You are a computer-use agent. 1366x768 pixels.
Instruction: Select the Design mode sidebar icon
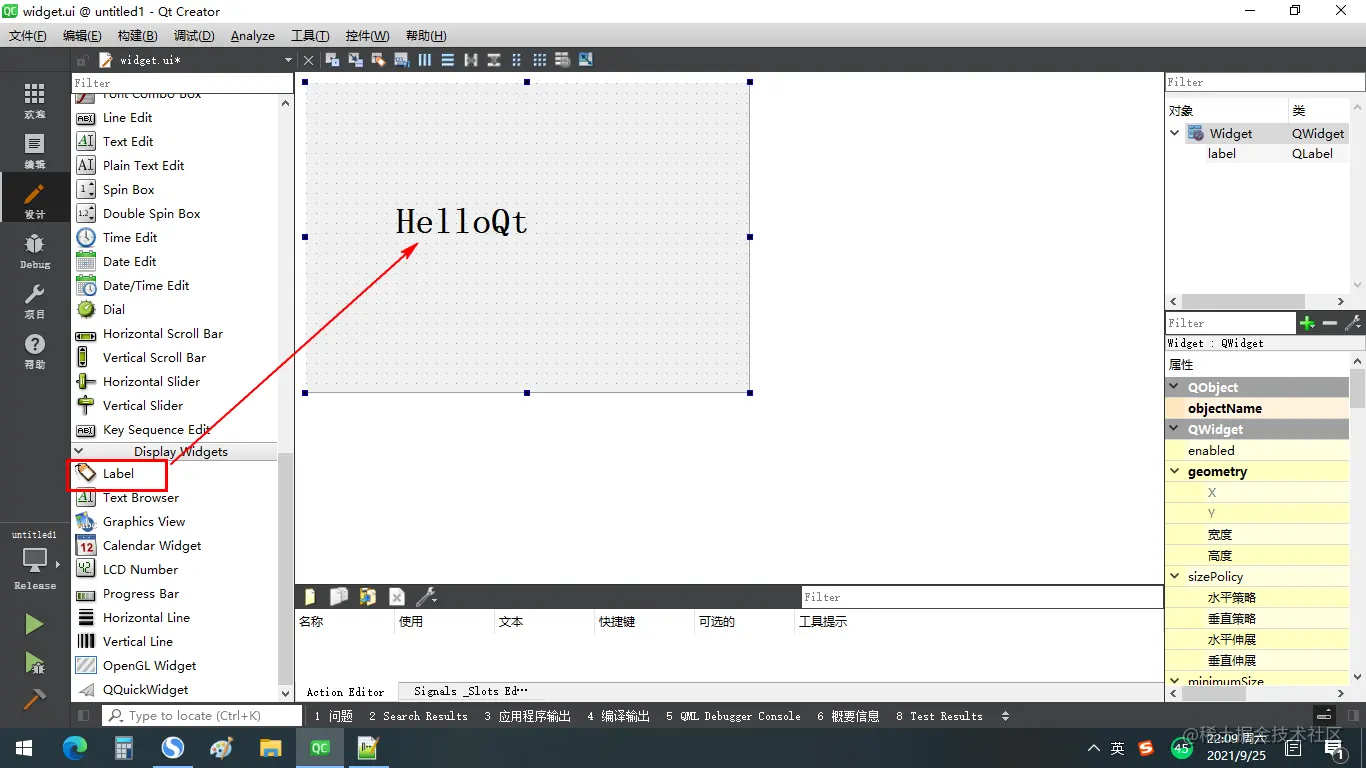click(35, 199)
